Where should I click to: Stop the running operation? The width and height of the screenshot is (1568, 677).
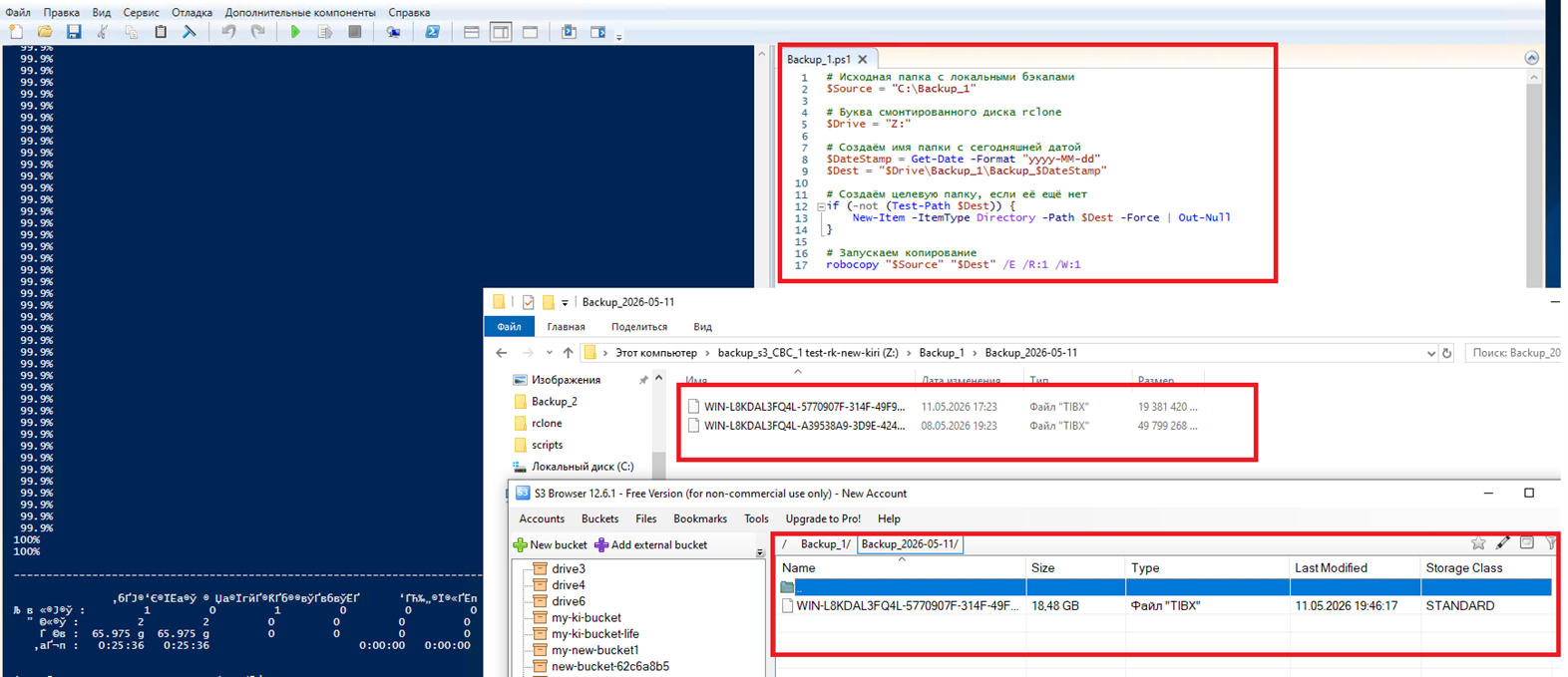pos(354,32)
